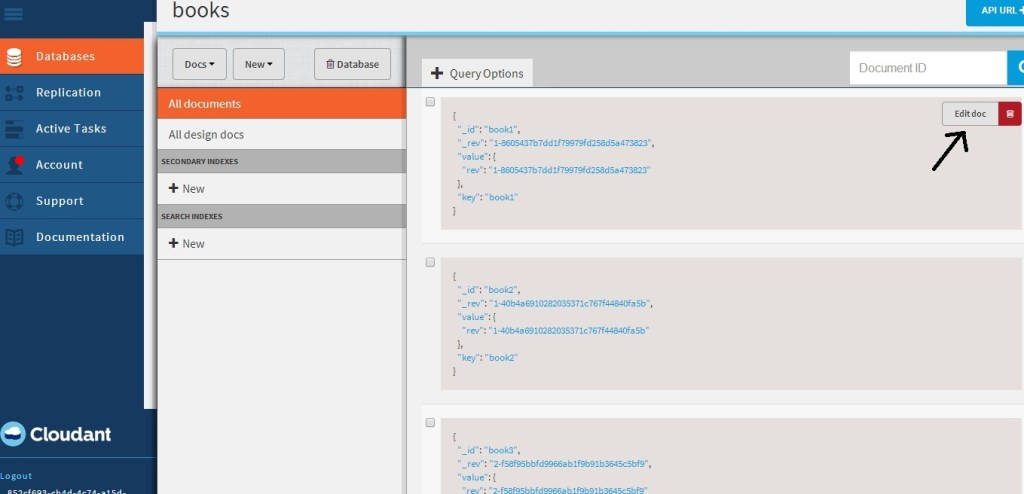Expand Query Options panel
This screenshot has width=1024, height=494.
coord(478,73)
